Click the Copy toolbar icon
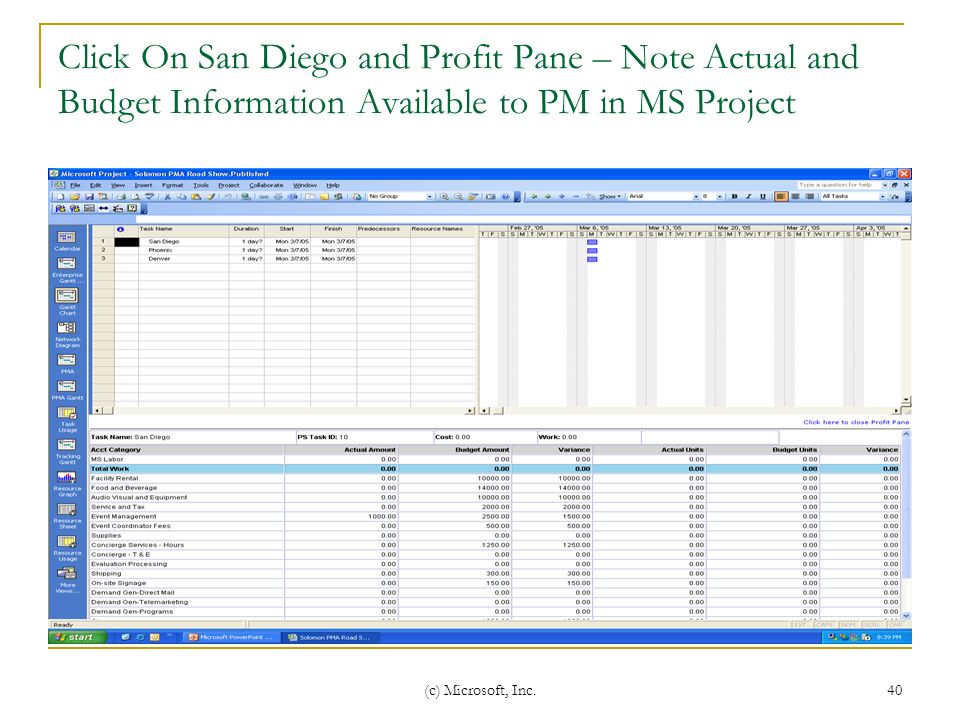 (x=181, y=197)
